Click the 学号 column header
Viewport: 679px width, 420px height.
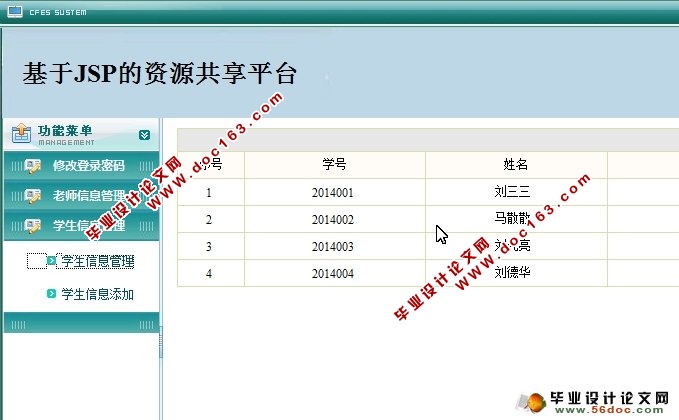click(x=334, y=164)
